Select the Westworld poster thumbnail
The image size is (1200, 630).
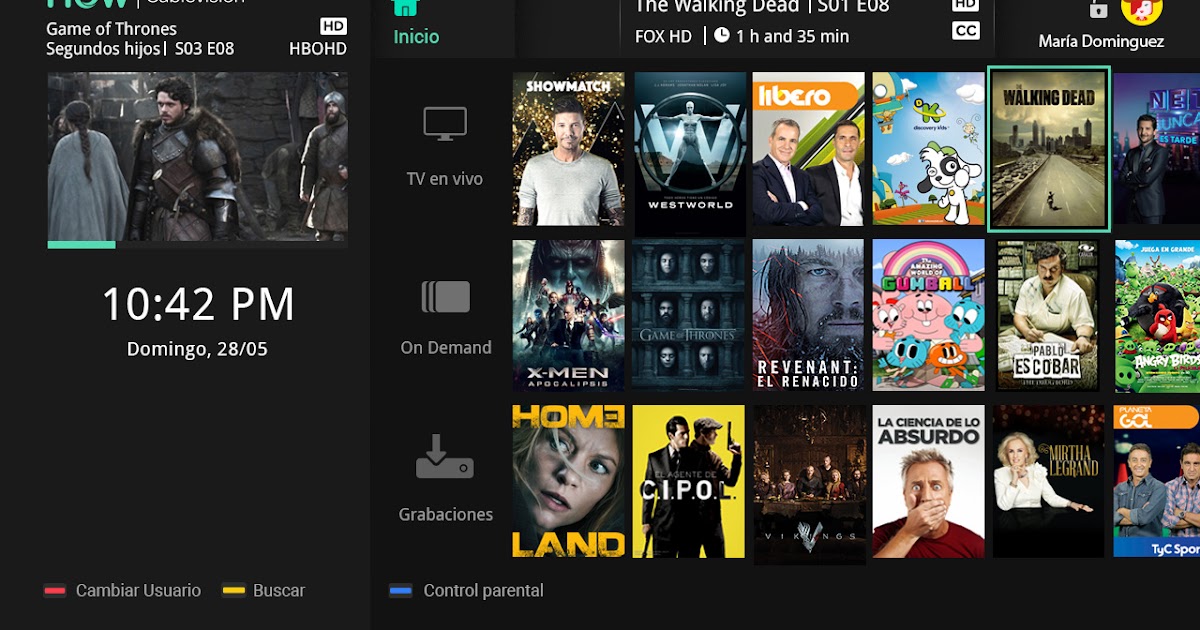click(x=689, y=148)
